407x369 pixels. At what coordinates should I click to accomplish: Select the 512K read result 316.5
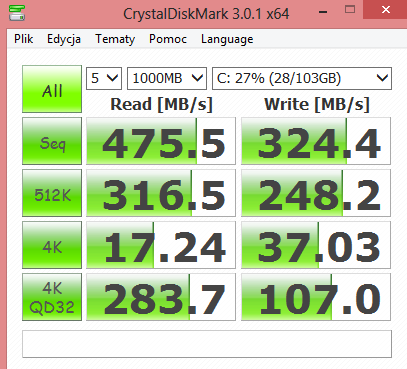tap(161, 193)
